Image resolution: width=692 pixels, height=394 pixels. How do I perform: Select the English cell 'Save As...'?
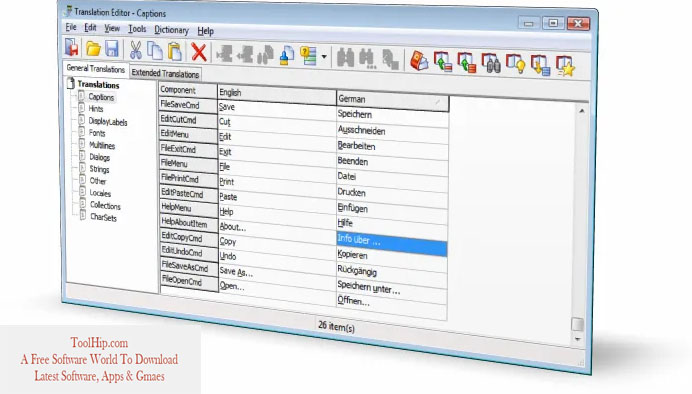click(277, 275)
